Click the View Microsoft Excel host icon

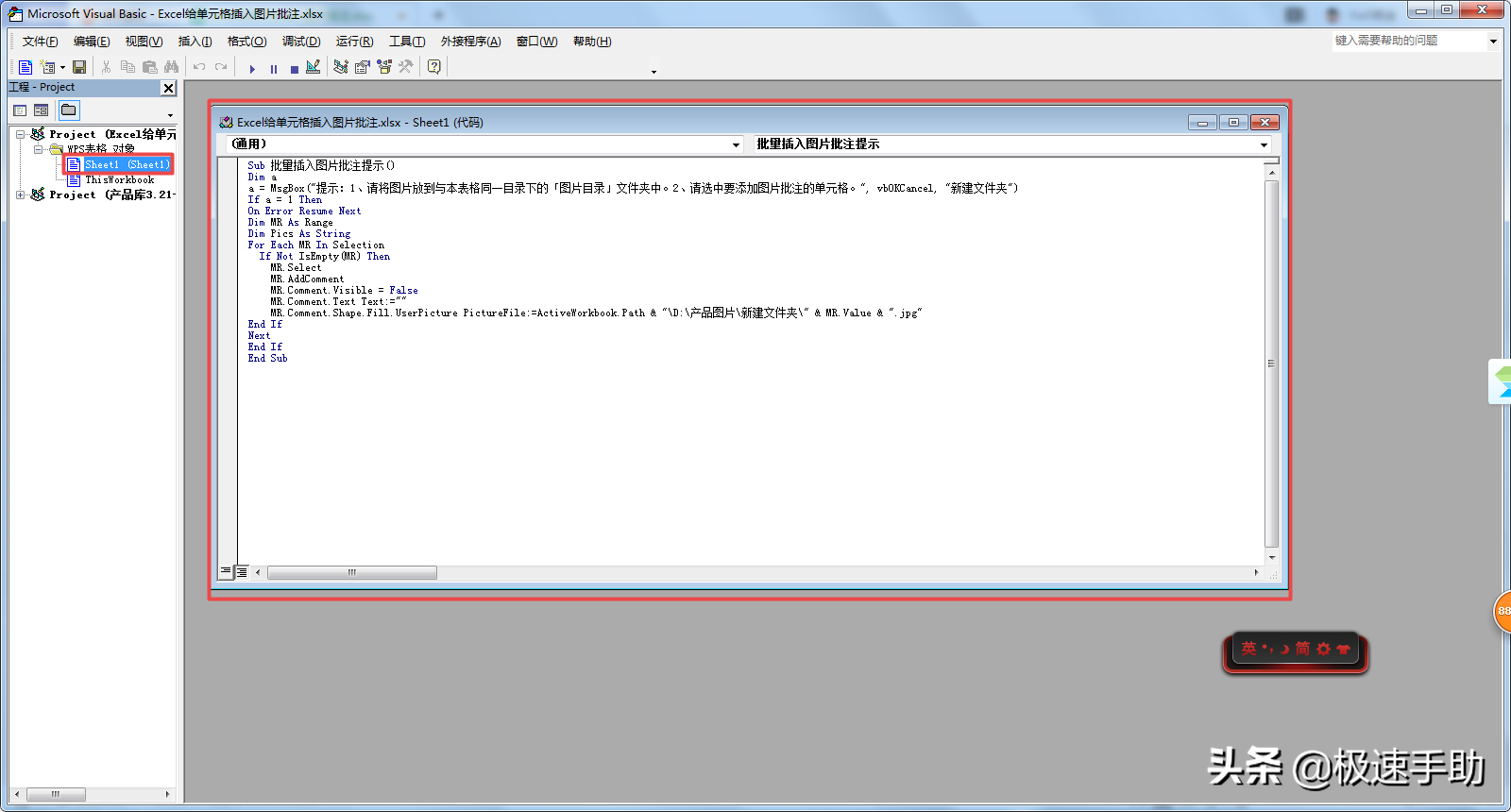[25, 67]
